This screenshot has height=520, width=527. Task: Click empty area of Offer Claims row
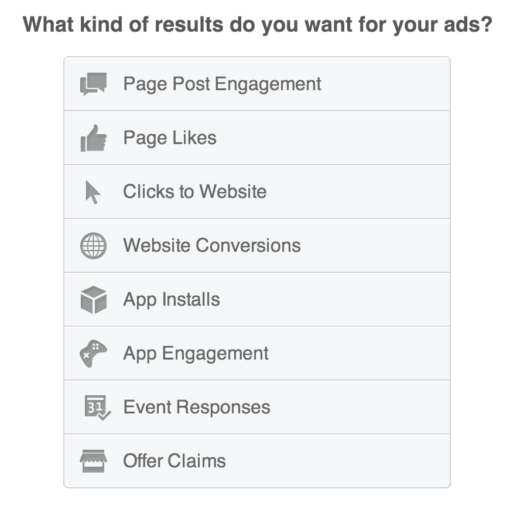click(x=336, y=461)
